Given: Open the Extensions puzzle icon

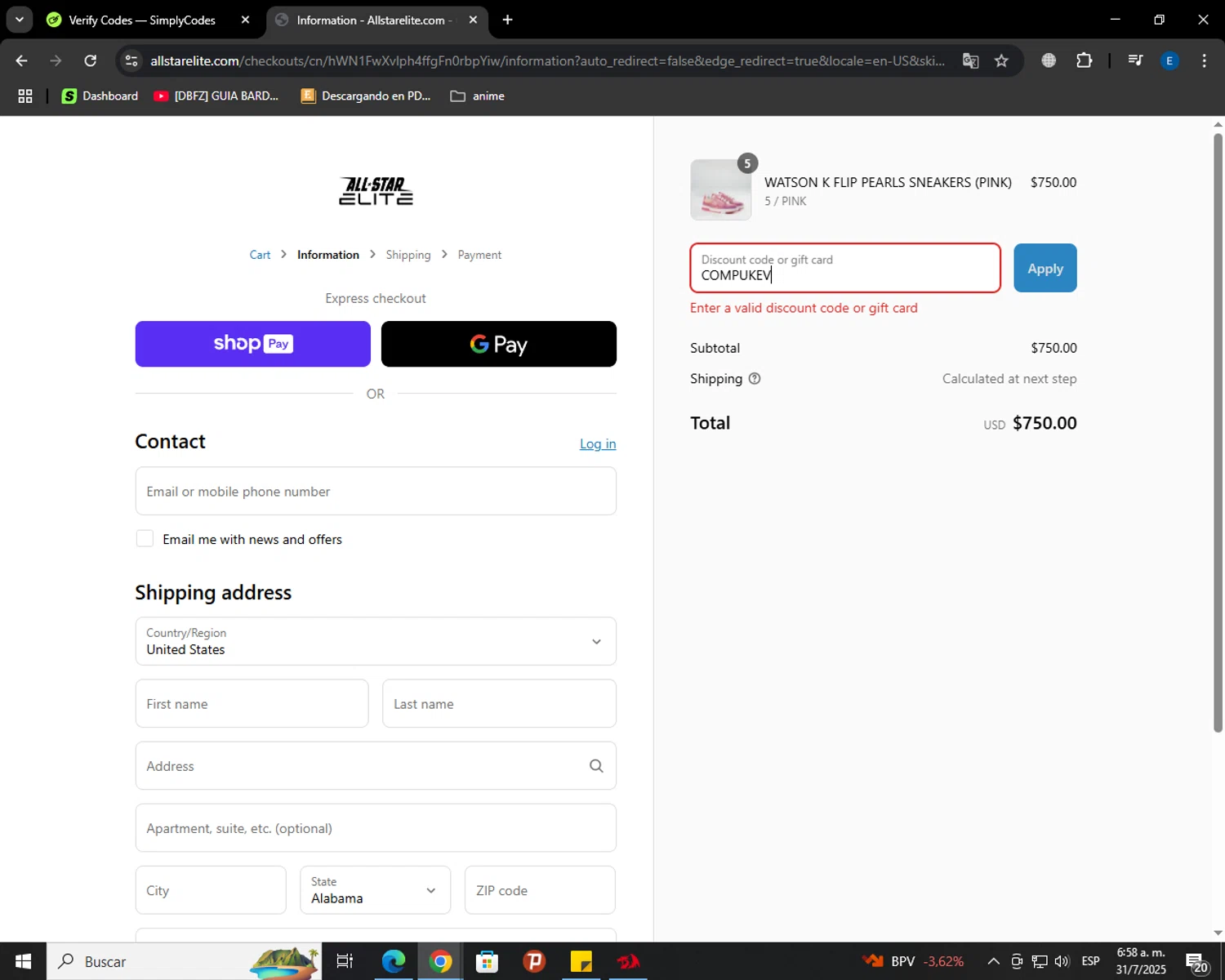Looking at the screenshot, I should [1085, 60].
